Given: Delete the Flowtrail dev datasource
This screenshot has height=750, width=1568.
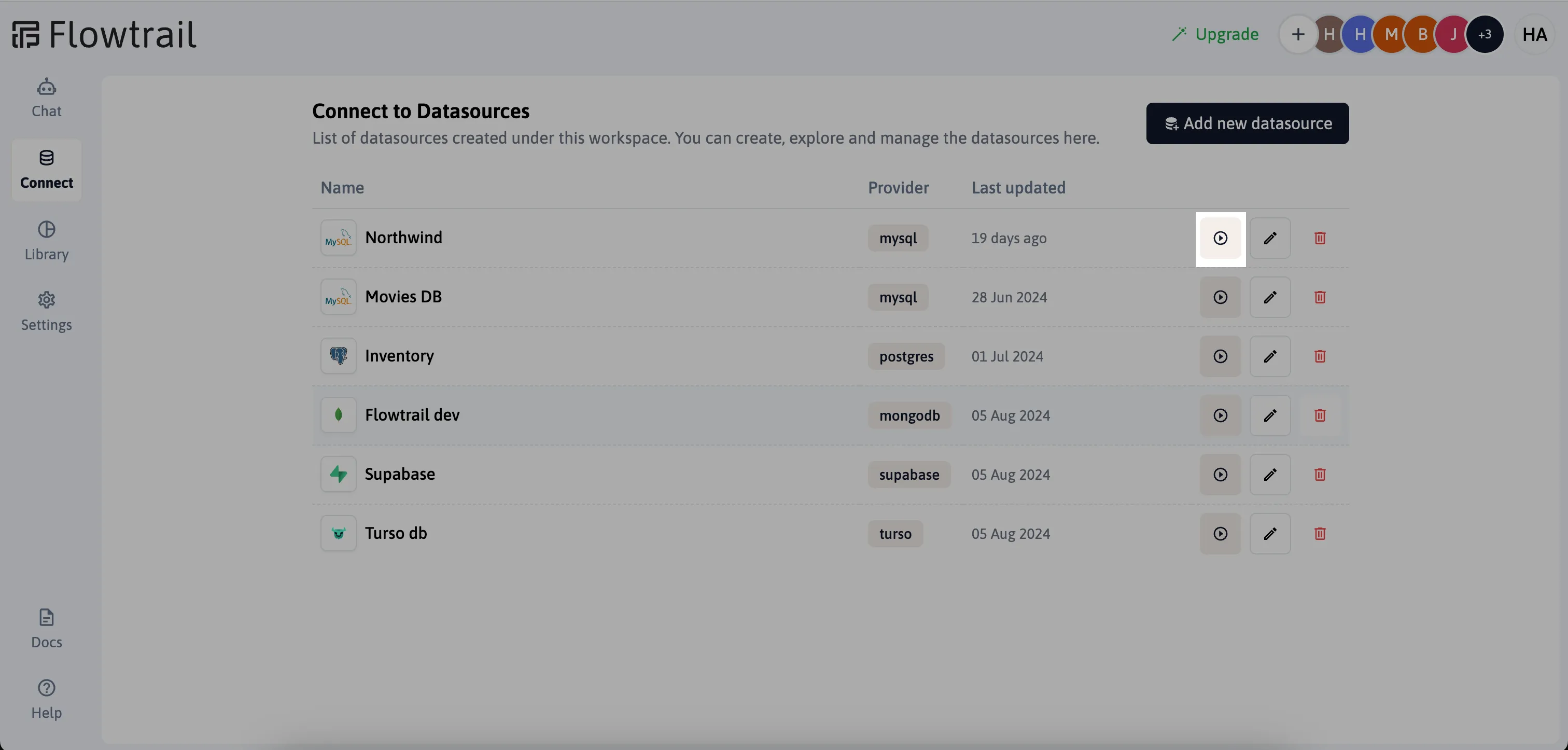Looking at the screenshot, I should [x=1320, y=415].
